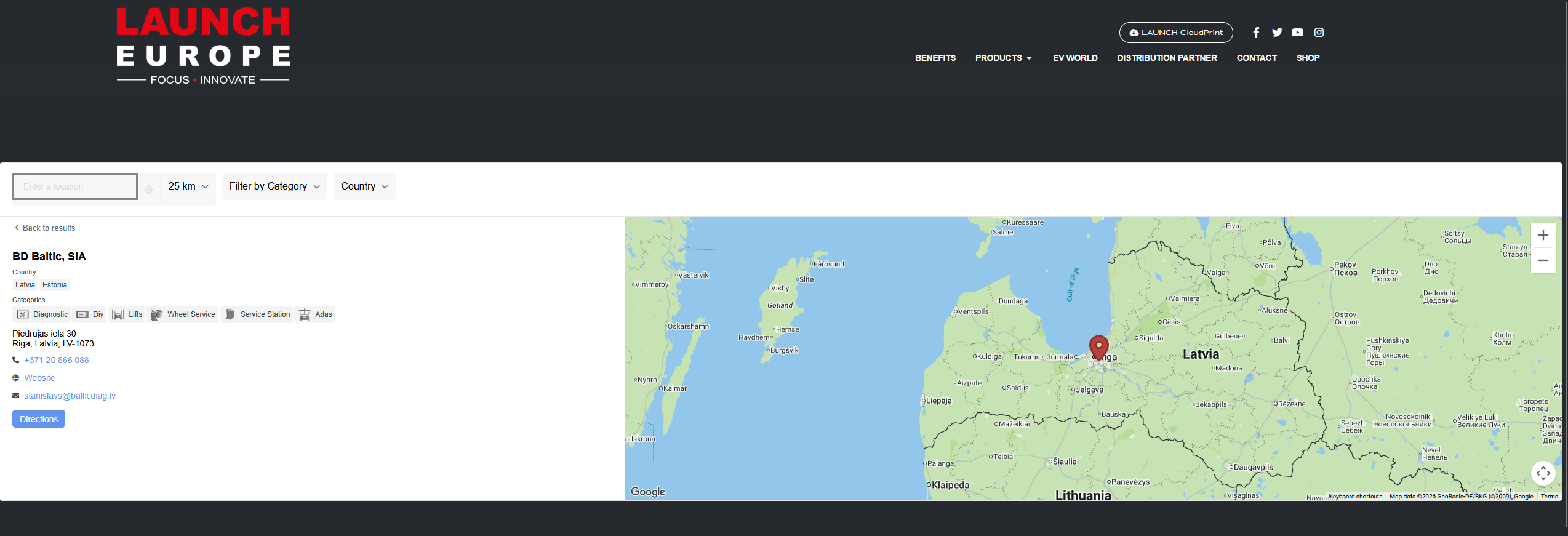This screenshot has height=536, width=1568.
Task: Click the Enter a location field
Action: tap(75, 186)
